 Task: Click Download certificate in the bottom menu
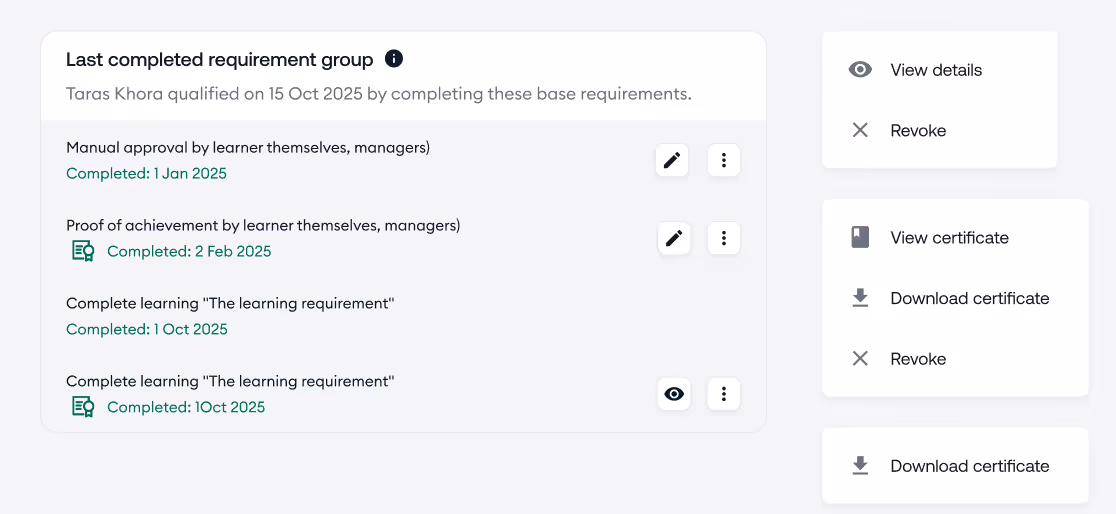pyautogui.click(x=969, y=466)
